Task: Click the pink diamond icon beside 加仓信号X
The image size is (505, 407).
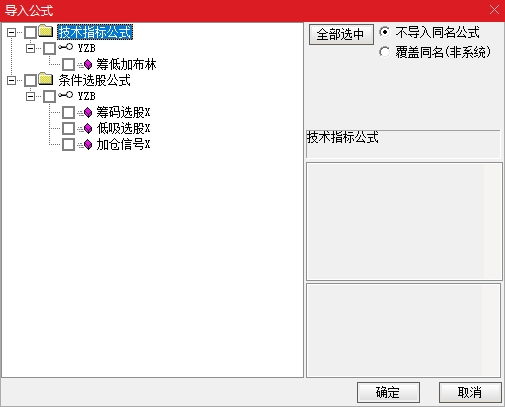Action: [x=88, y=144]
